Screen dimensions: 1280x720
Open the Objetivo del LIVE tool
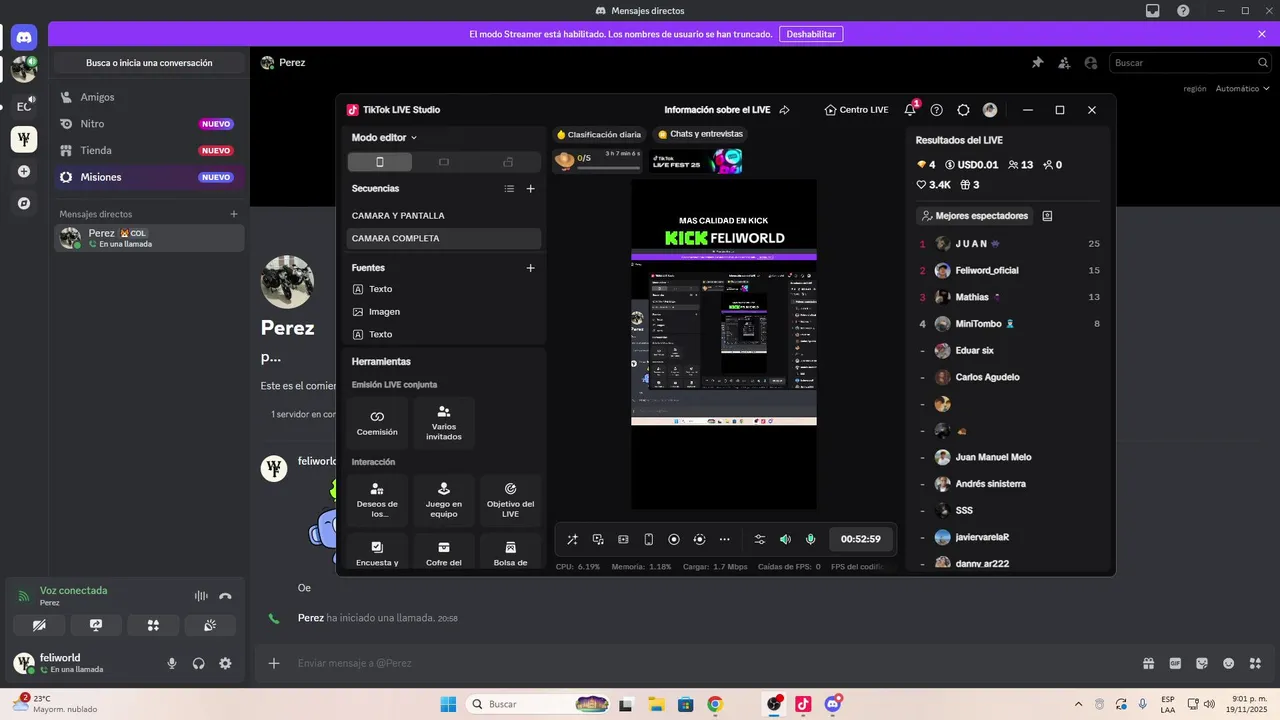[x=510, y=500]
